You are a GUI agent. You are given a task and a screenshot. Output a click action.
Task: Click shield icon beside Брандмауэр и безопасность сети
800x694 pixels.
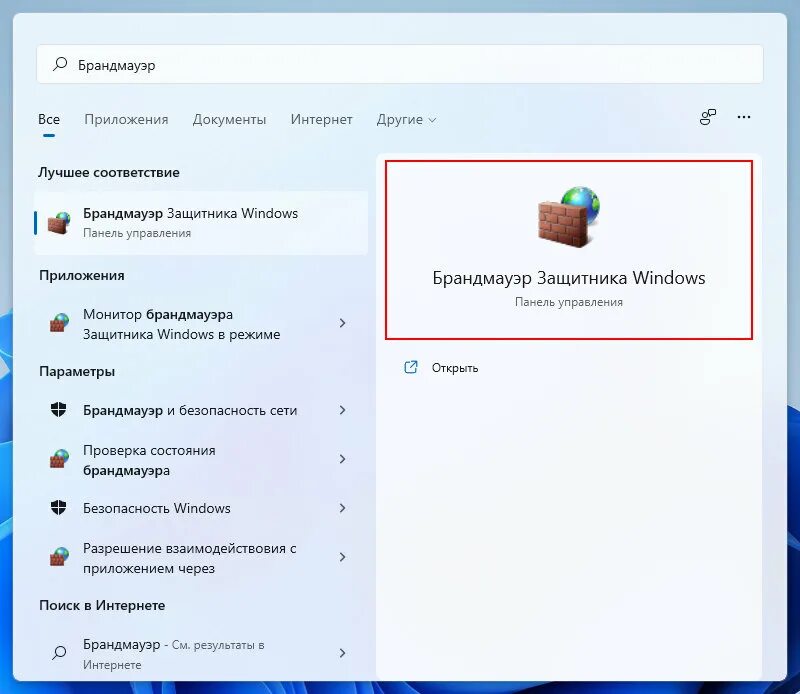point(59,409)
